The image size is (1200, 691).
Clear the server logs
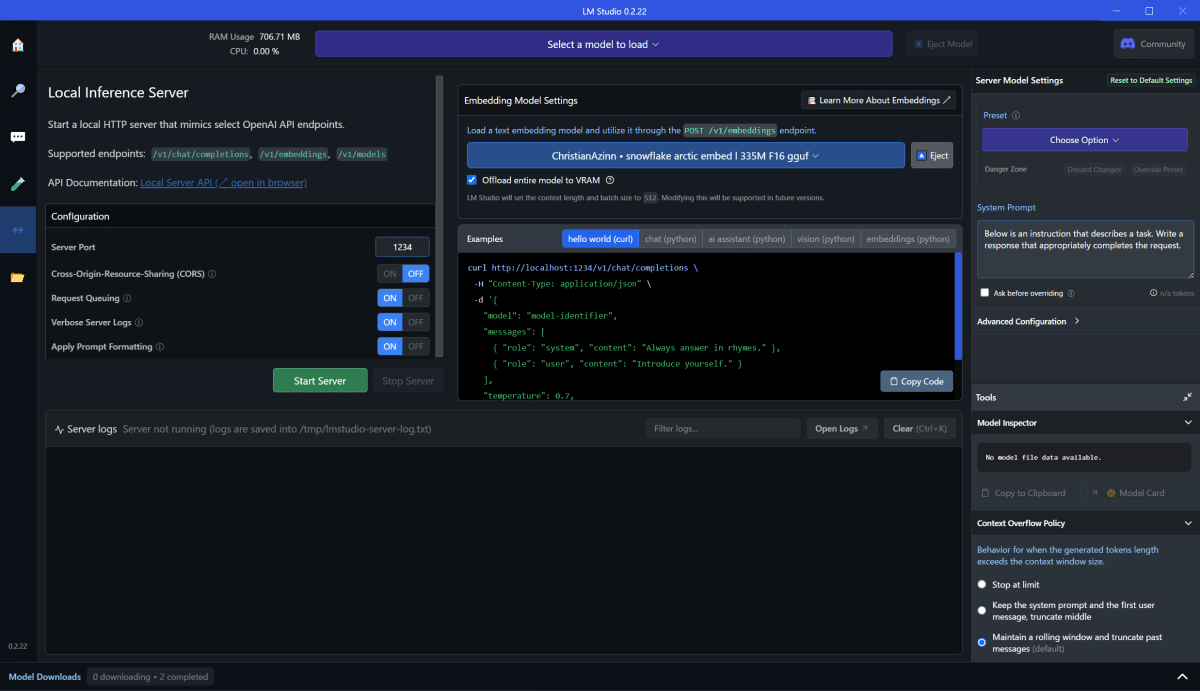click(x=919, y=429)
